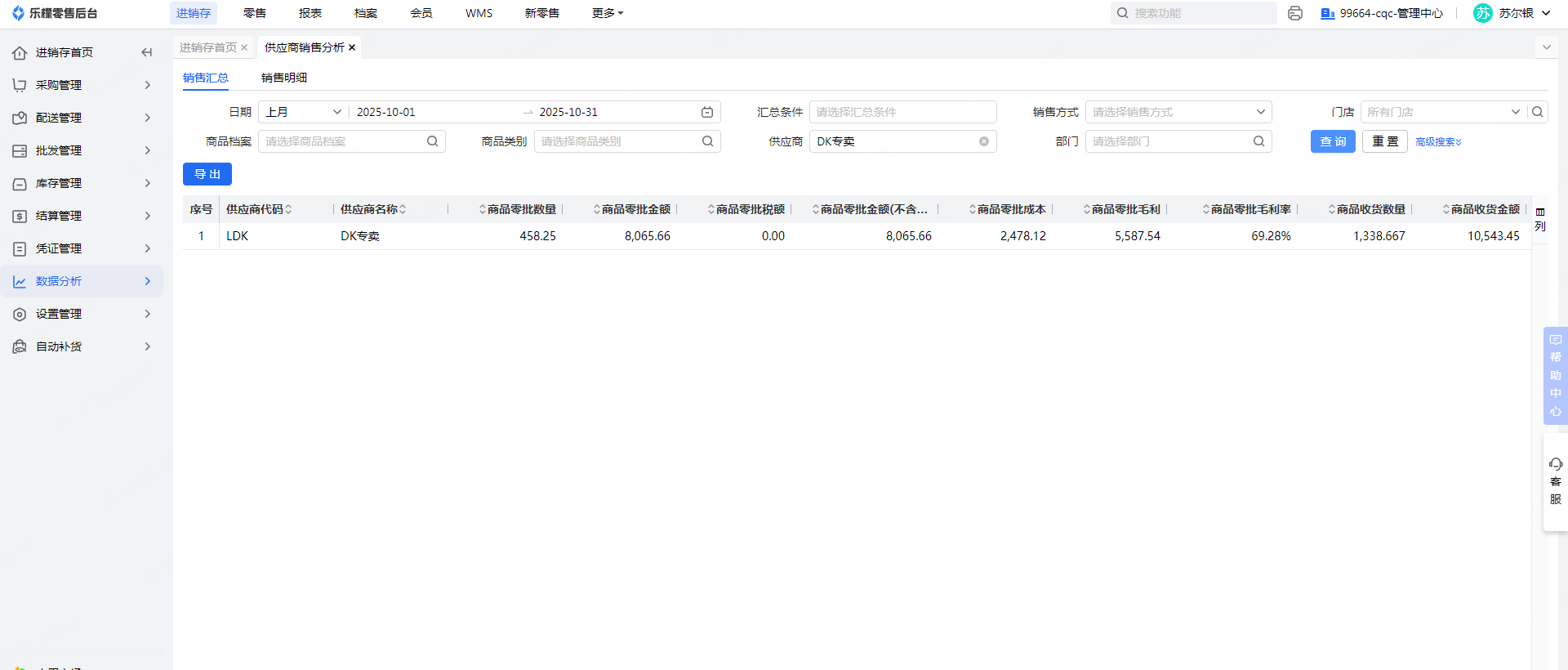Clear the DK专卖 supplier selection
1568x670 pixels.
tap(984, 141)
